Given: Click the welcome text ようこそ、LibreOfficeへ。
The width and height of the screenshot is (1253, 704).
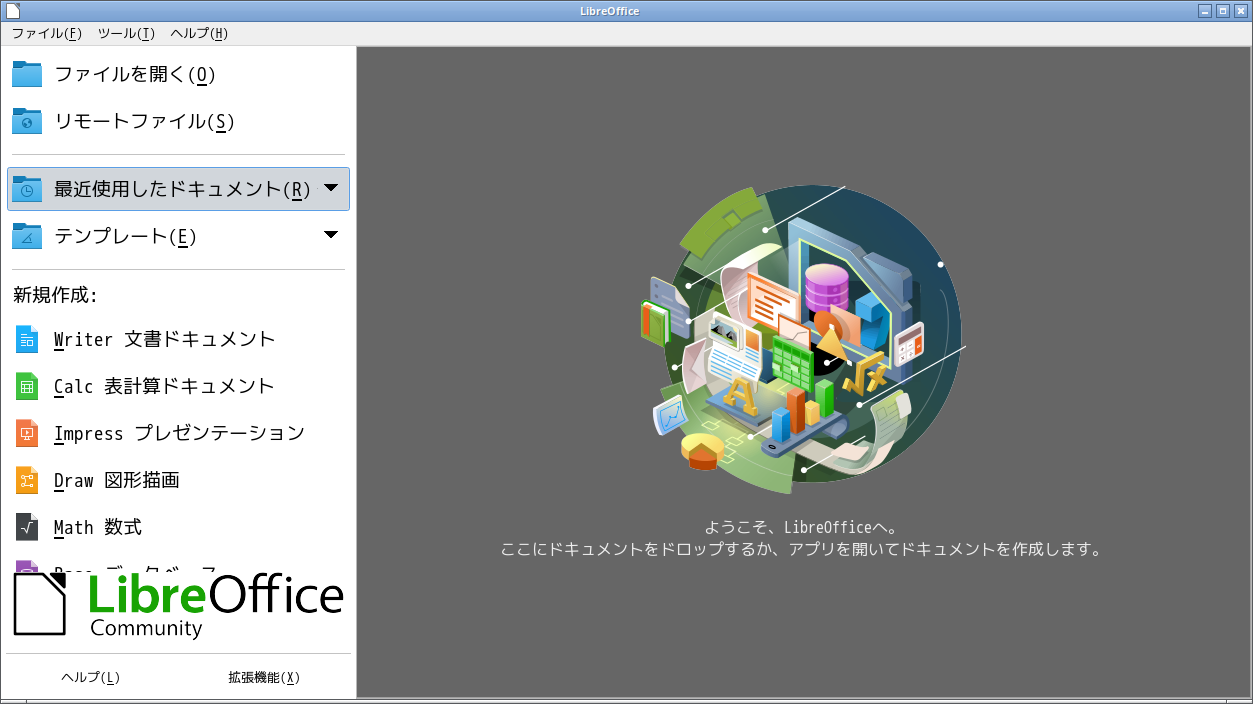Looking at the screenshot, I should [x=801, y=527].
